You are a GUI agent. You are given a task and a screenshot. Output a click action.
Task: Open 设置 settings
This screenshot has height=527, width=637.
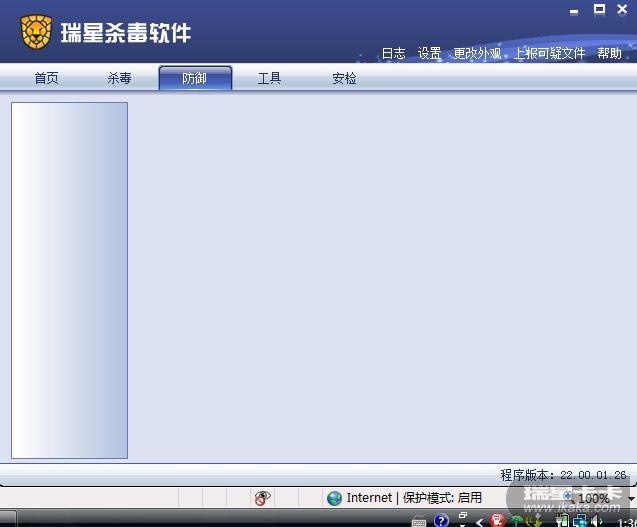click(429, 53)
